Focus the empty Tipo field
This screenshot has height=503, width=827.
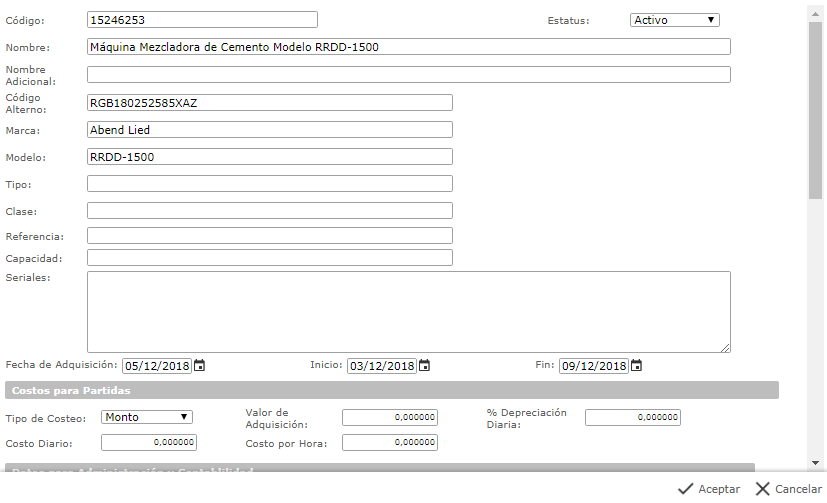tap(270, 183)
